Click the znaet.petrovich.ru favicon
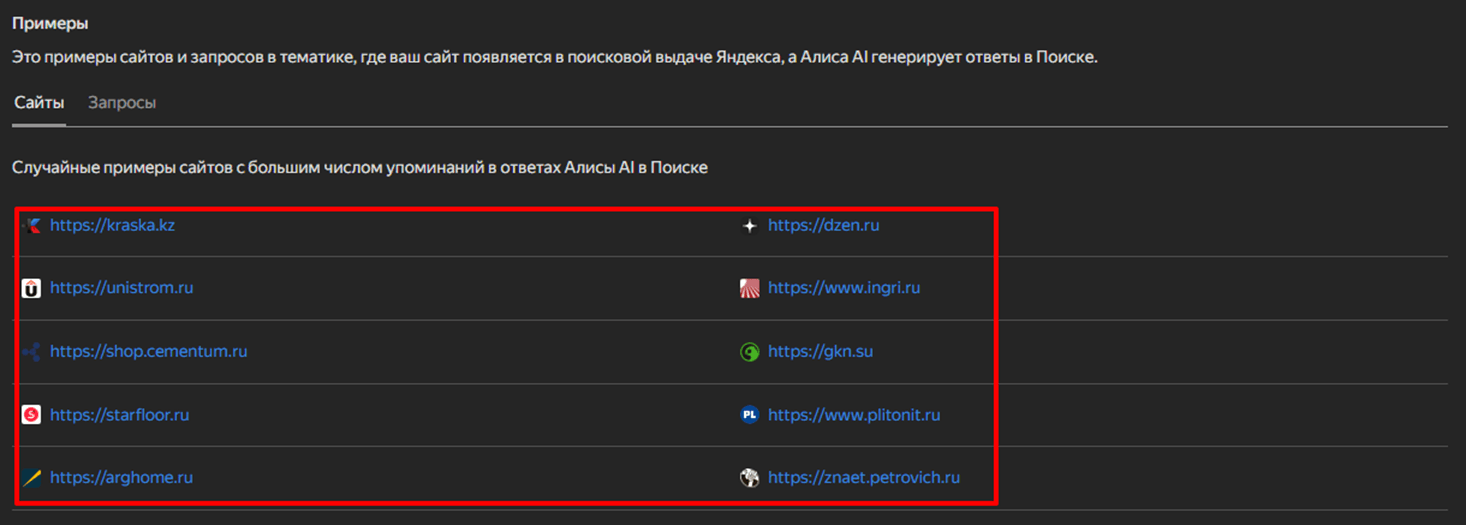Viewport: 1466px width, 525px height. [749, 478]
